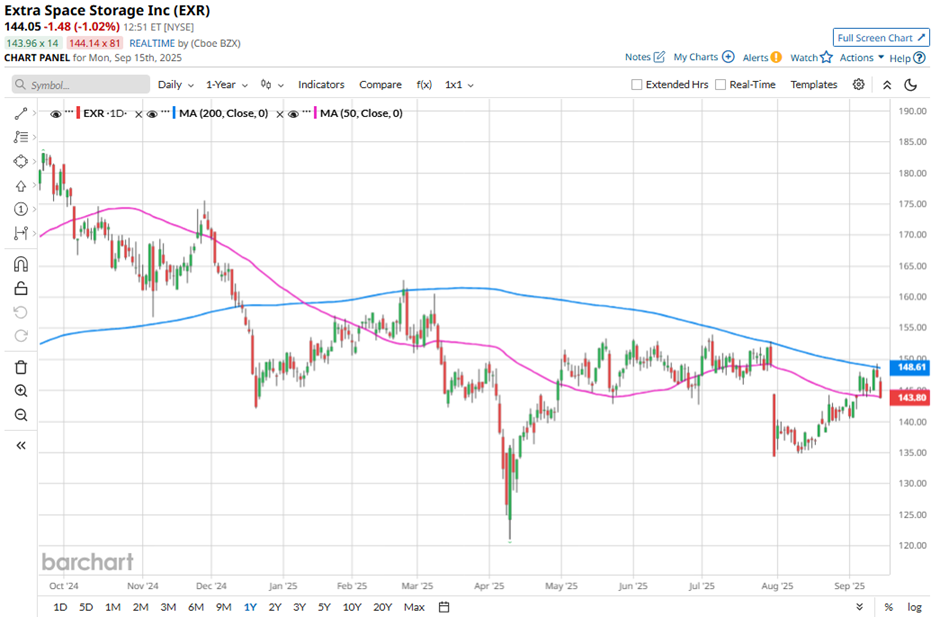Screen dimensions: 940x617
Task: Select the 1M time range
Action: [x=113, y=607]
